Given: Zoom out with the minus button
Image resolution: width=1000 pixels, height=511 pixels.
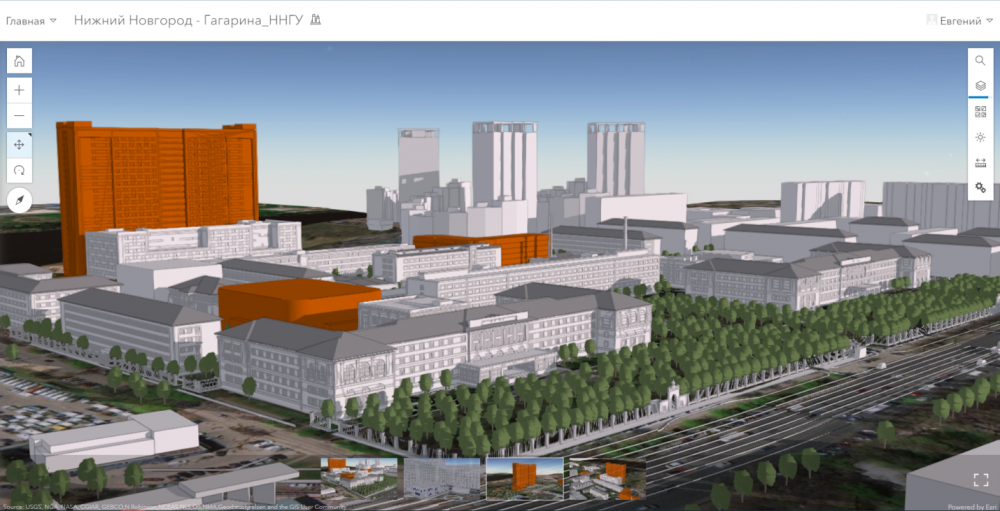Looking at the screenshot, I should pos(19,116).
